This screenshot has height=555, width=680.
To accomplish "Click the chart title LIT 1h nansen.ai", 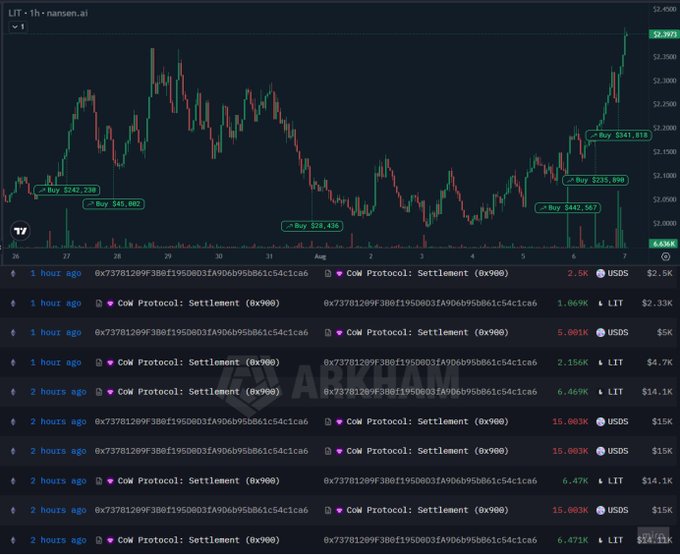I will click(x=48, y=13).
